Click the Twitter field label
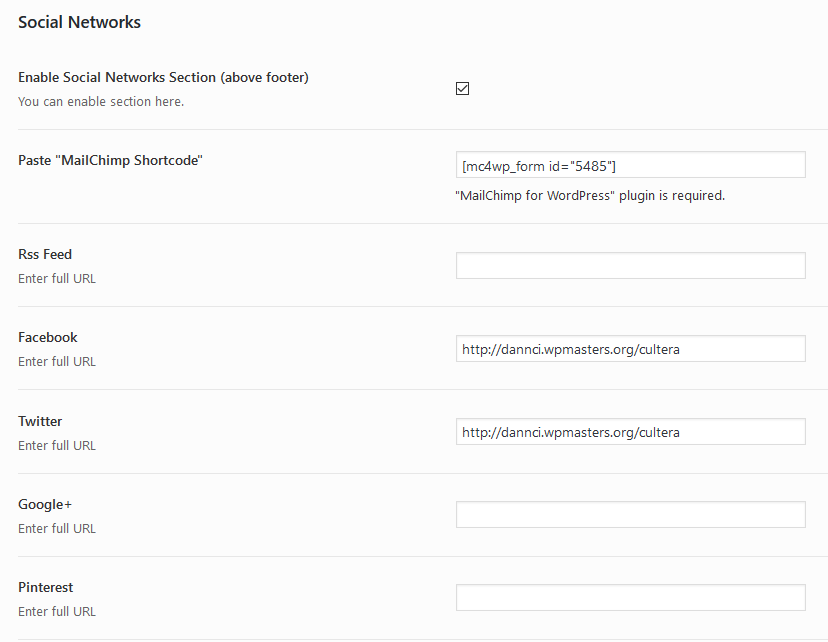This screenshot has width=828, height=642. click(x=40, y=421)
